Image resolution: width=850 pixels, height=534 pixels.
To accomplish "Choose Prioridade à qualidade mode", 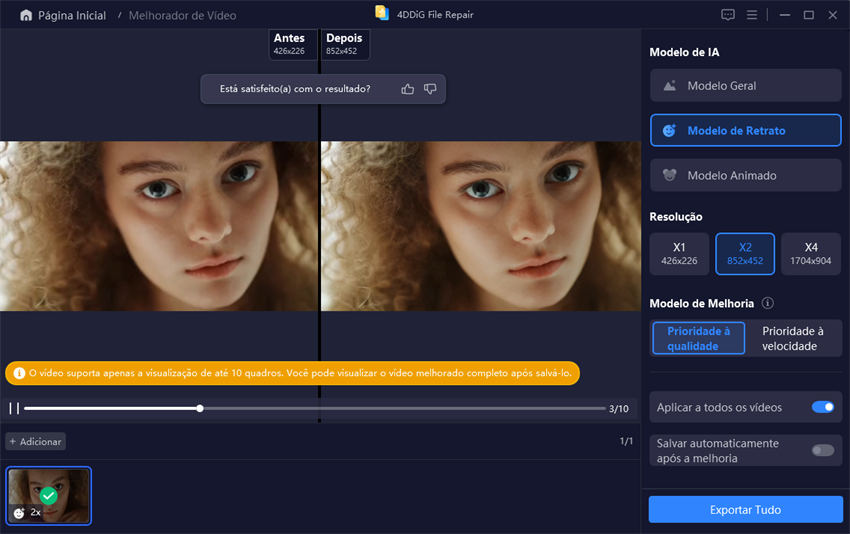I will click(699, 338).
